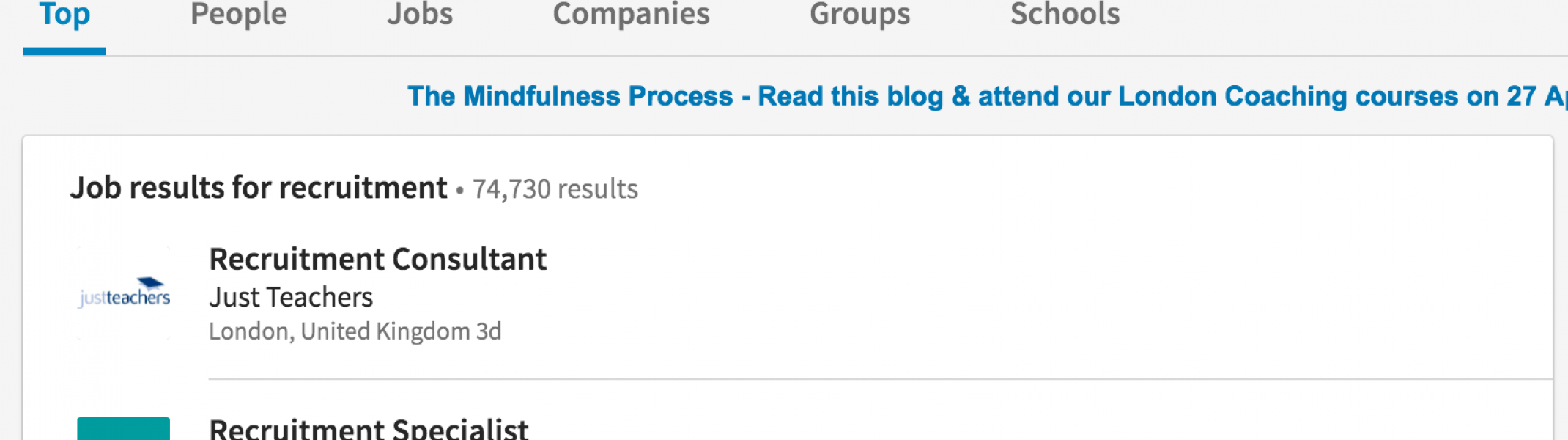Click the Just Teachers company logo
The height and width of the screenshot is (440, 1568).
tap(124, 293)
